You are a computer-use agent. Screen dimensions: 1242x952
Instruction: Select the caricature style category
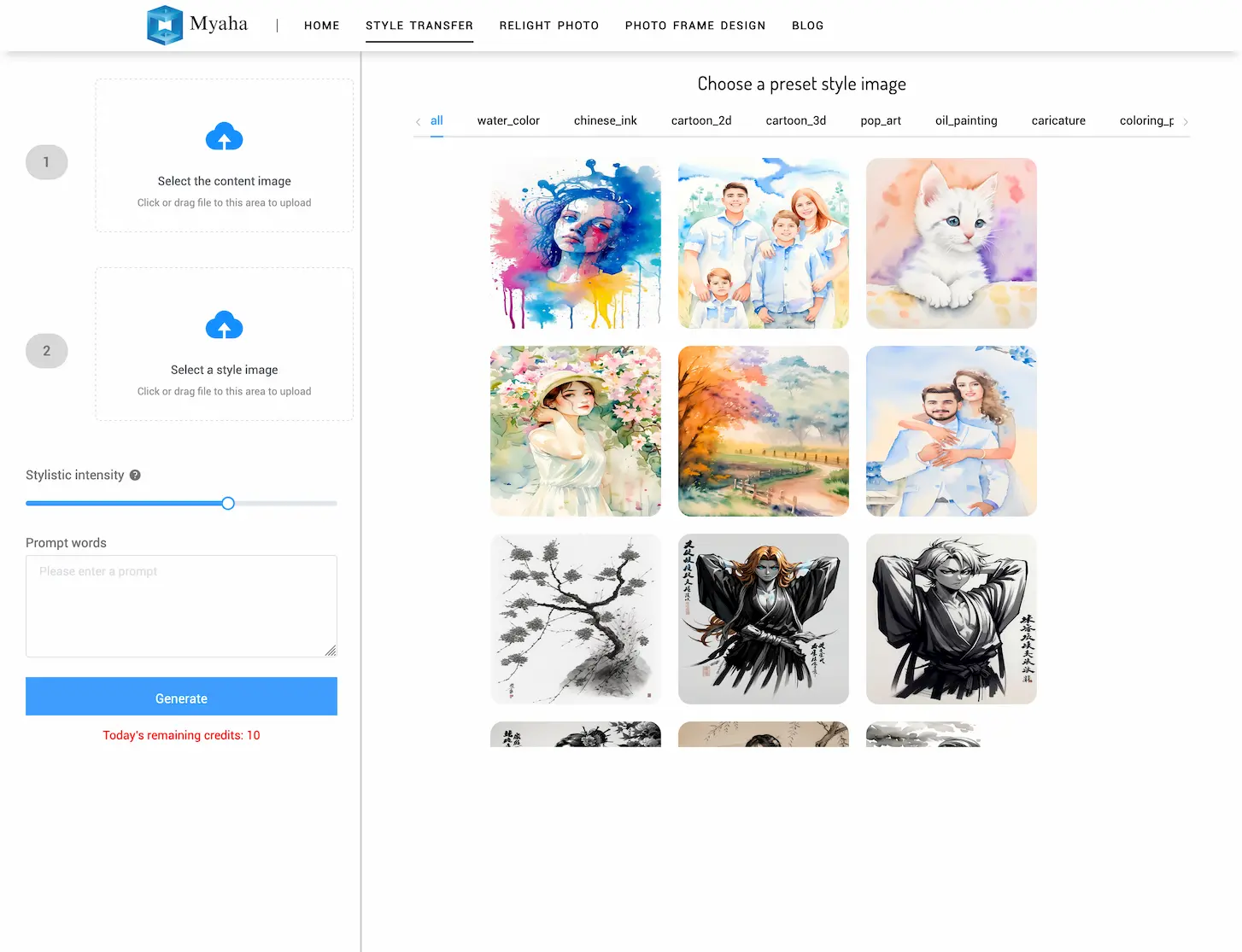click(1058, 120)
